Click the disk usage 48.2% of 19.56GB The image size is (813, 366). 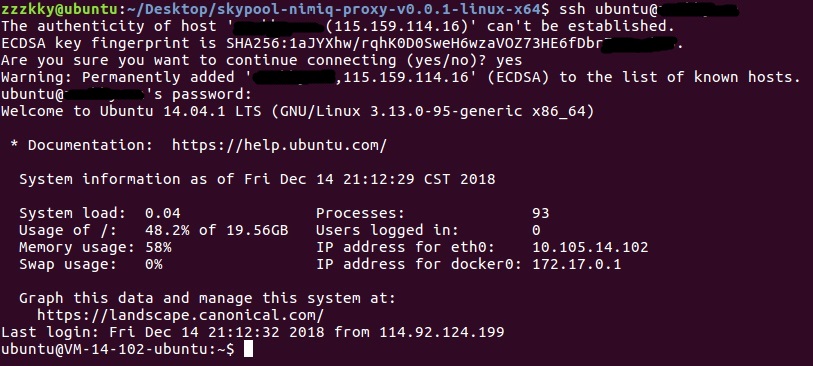click(217, 230)
